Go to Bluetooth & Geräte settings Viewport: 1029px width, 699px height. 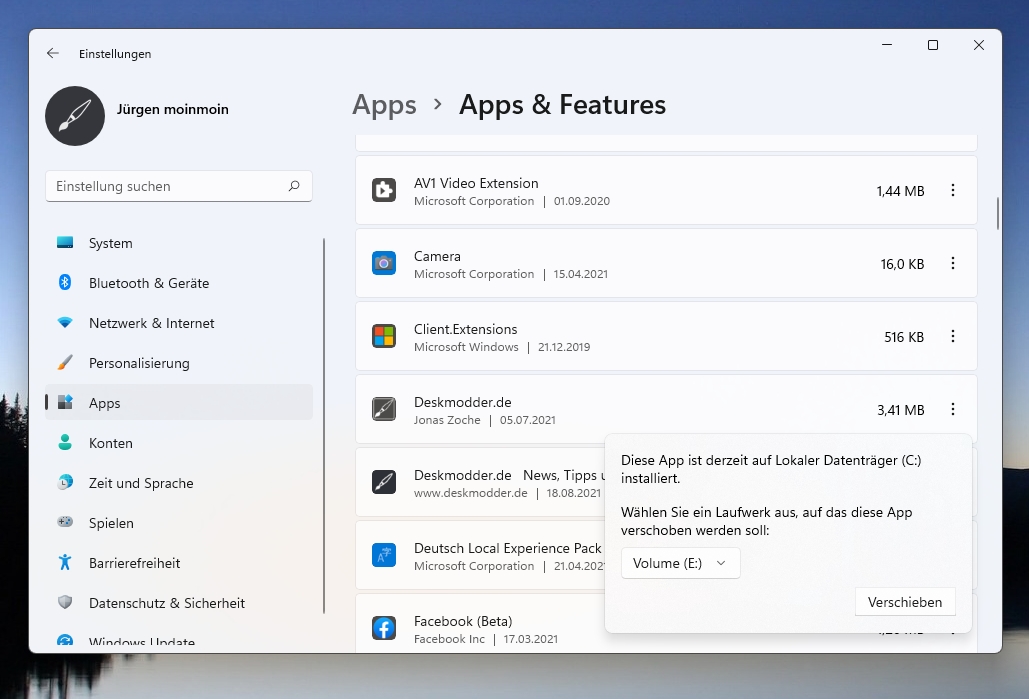tap(178, 283)
